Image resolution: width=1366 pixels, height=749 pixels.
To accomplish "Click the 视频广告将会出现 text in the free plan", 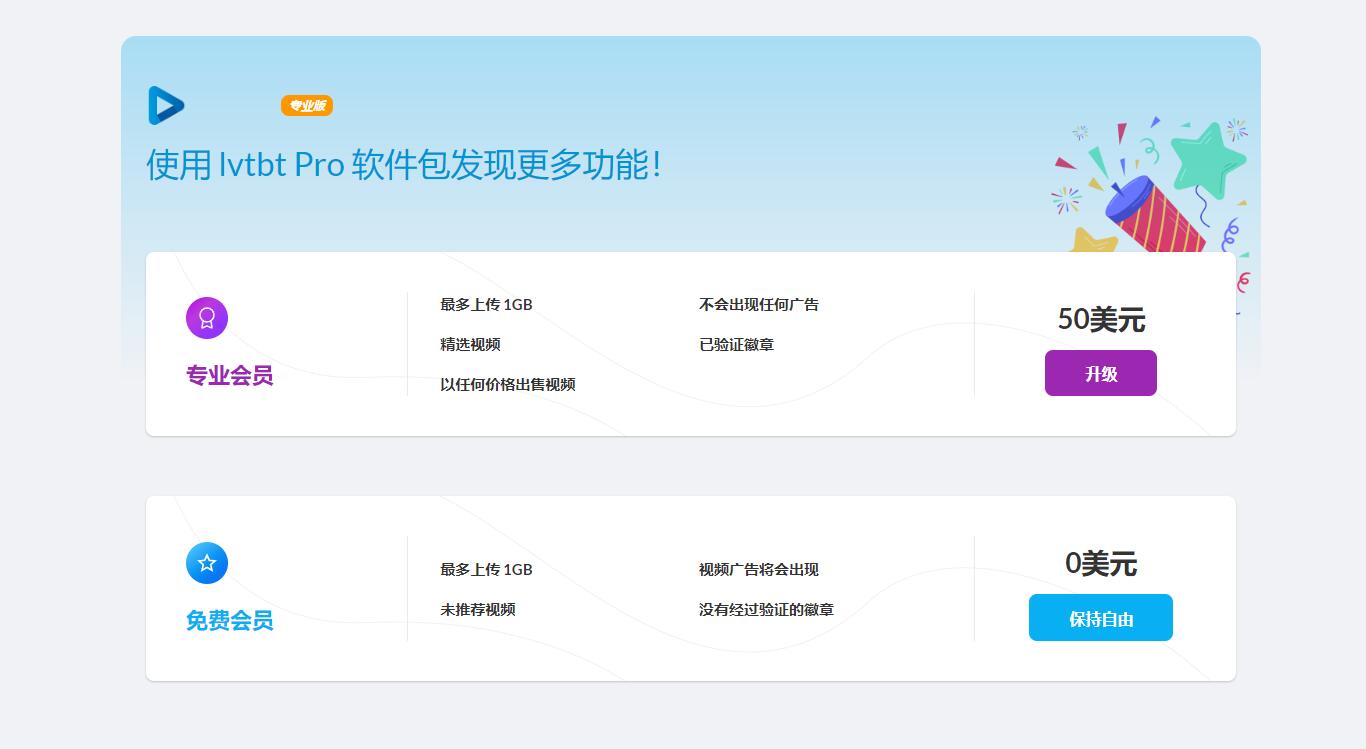I will [x=759, y=570].
